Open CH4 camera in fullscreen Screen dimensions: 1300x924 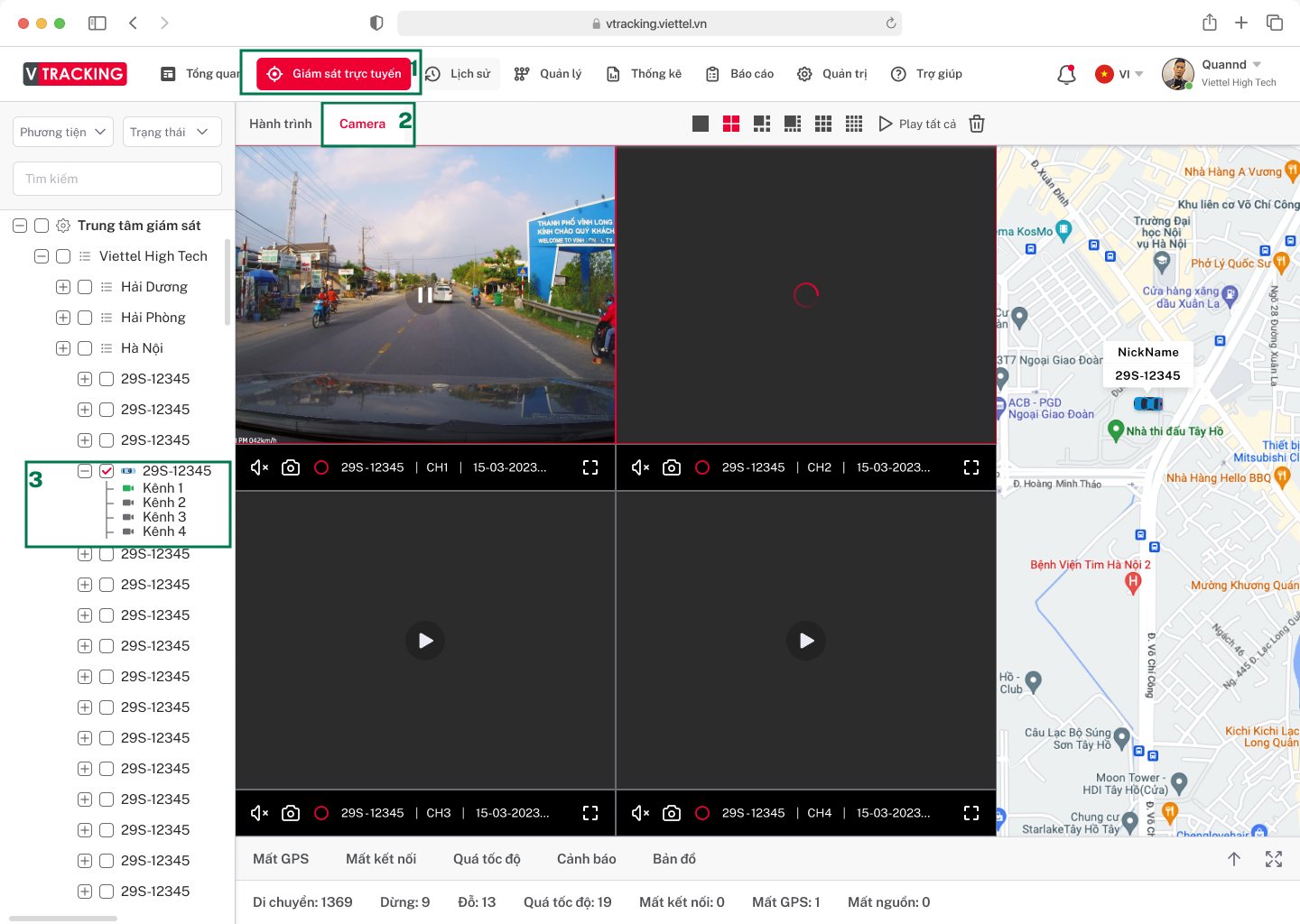(x=971, y=813)
